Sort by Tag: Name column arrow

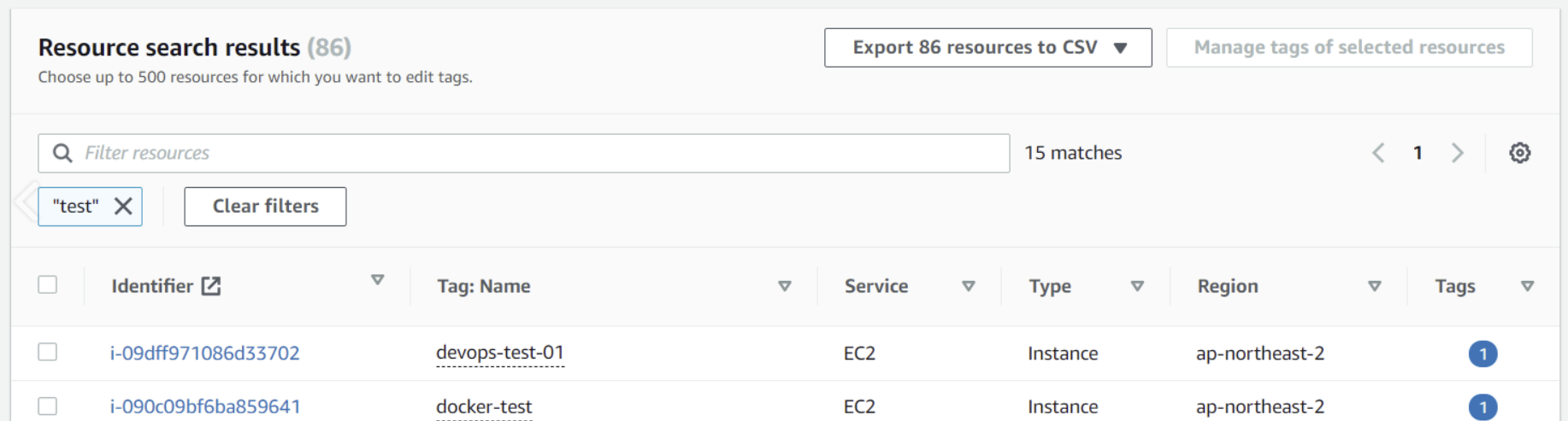(x=784, y=286)
